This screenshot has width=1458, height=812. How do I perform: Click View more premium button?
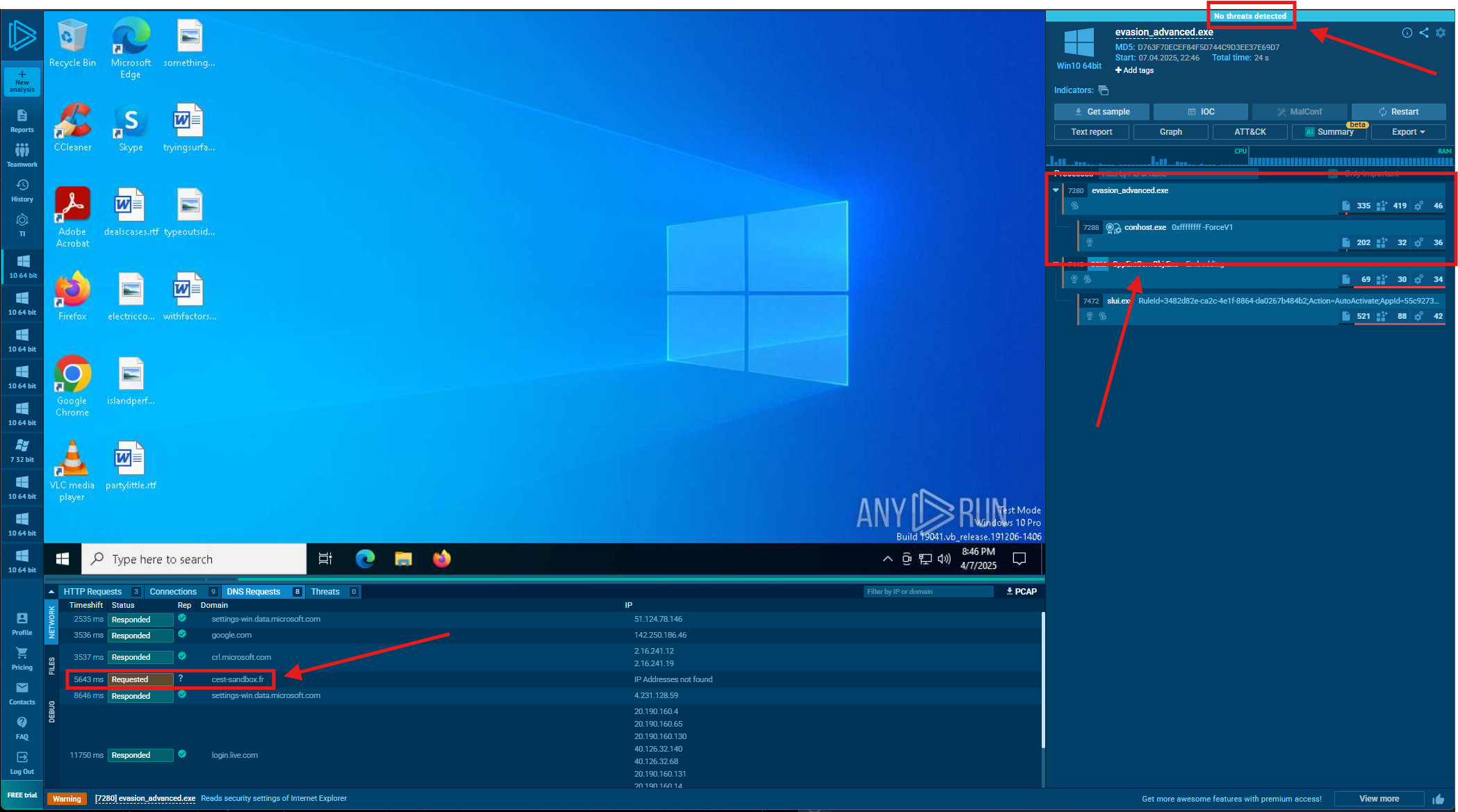pos(1379,799)
